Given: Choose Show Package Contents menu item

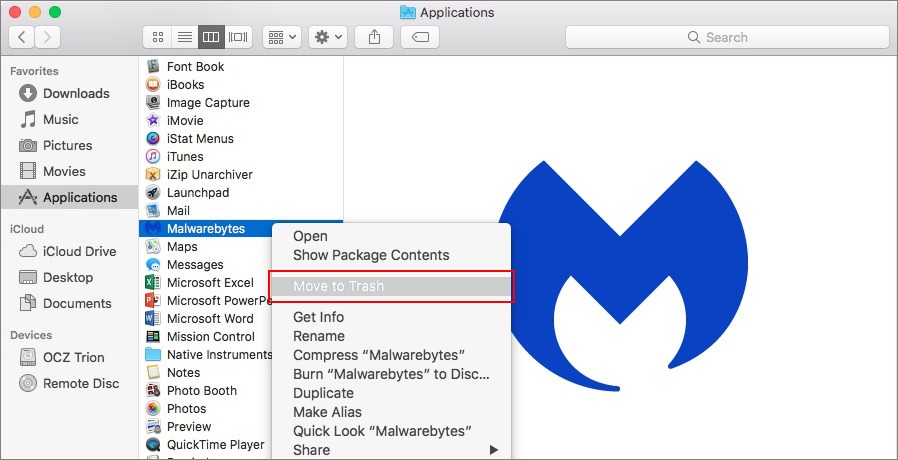Looking at the screenshot, I should (391, 255).
